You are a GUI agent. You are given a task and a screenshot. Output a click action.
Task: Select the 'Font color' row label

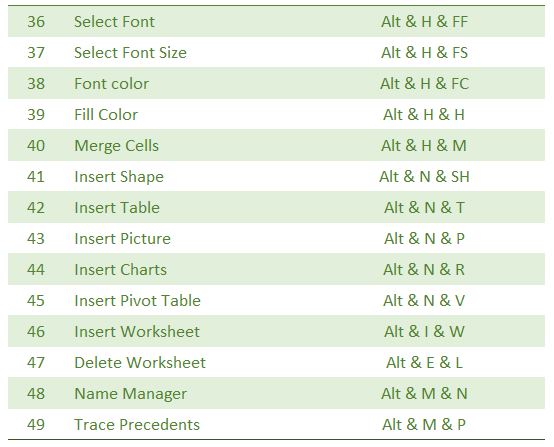pos(111,84)
